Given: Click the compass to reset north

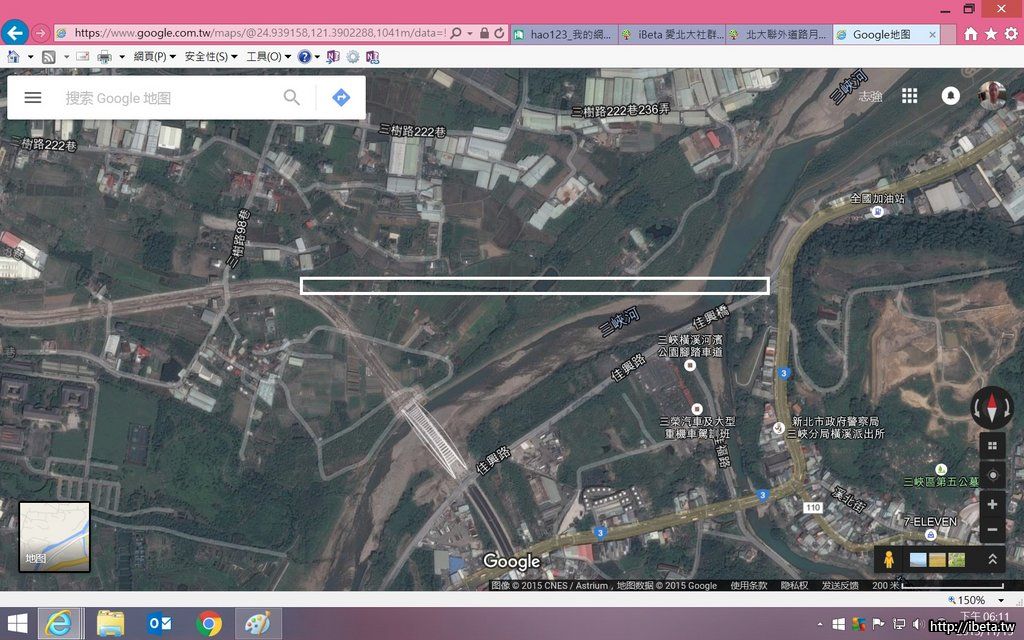Looking at the screenshot, I should pyautogui.click(x=992, y=408).
